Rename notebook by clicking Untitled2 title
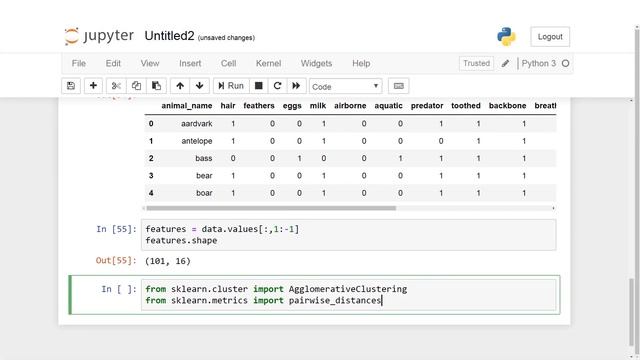Screen dimensions: 640x360 [169, 36]
